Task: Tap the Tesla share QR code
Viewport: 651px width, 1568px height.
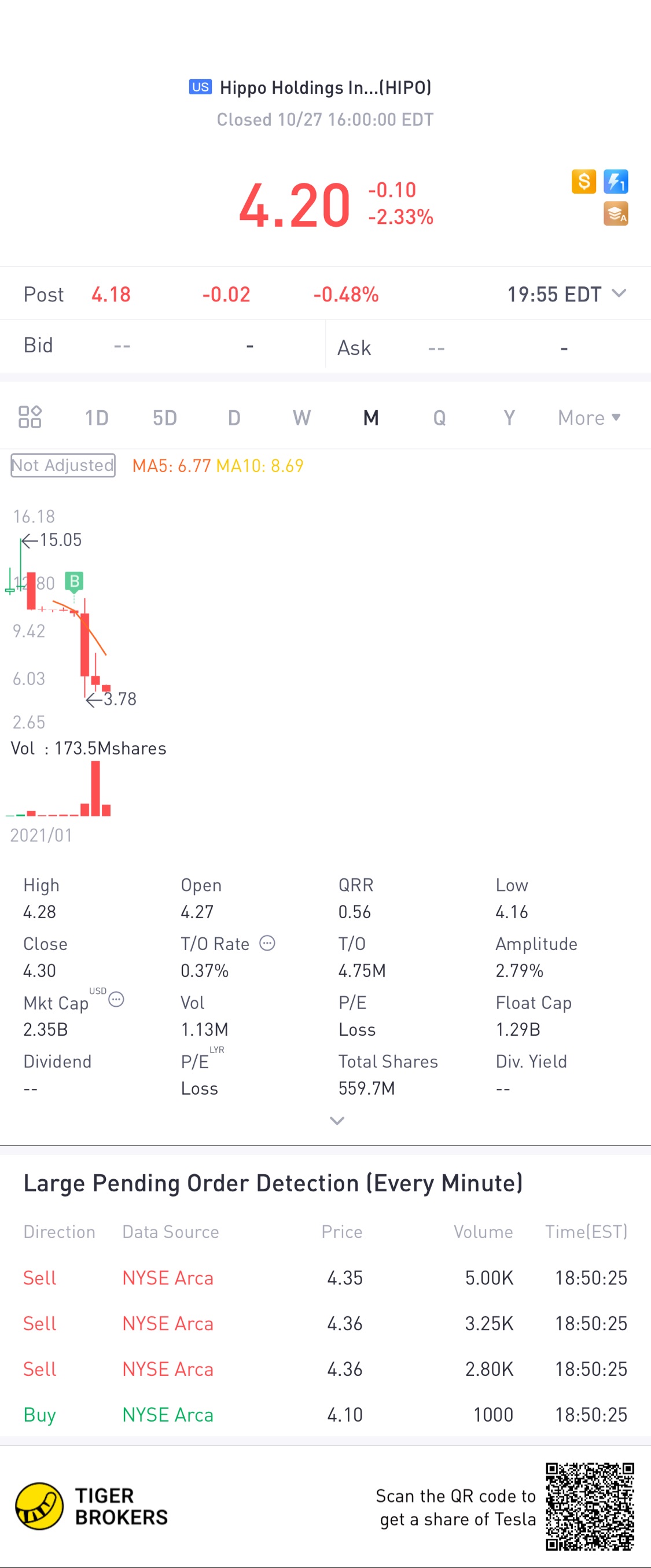Action: (590, 1507)
